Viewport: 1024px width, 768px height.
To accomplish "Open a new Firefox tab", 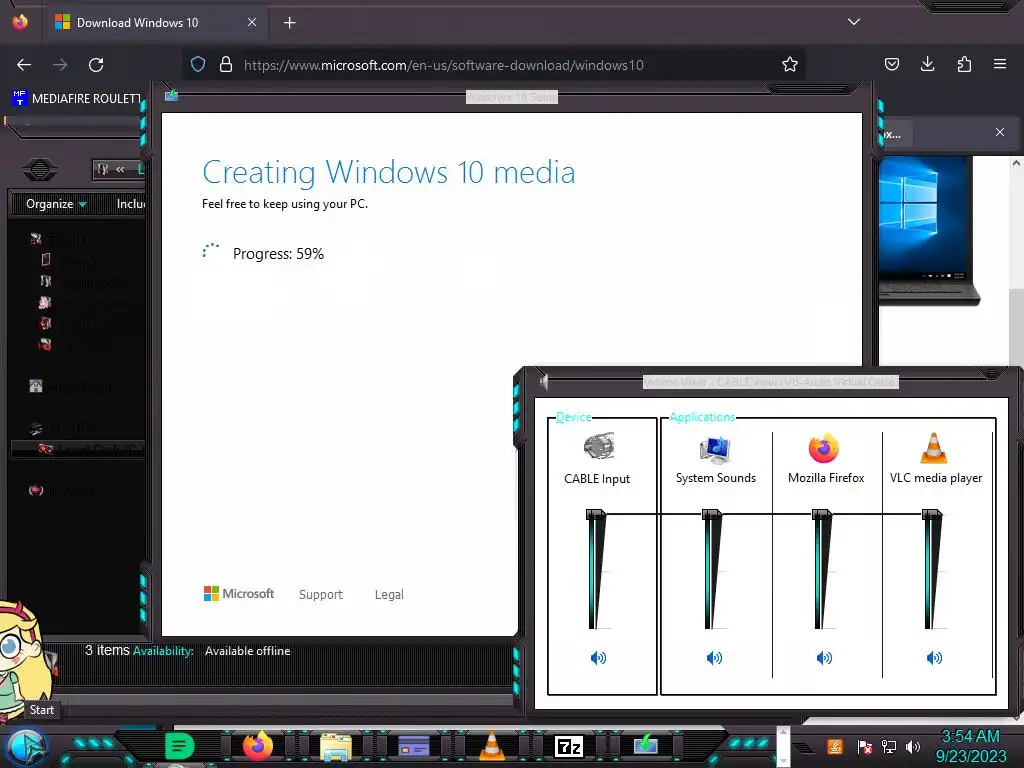I will point(289,23).
